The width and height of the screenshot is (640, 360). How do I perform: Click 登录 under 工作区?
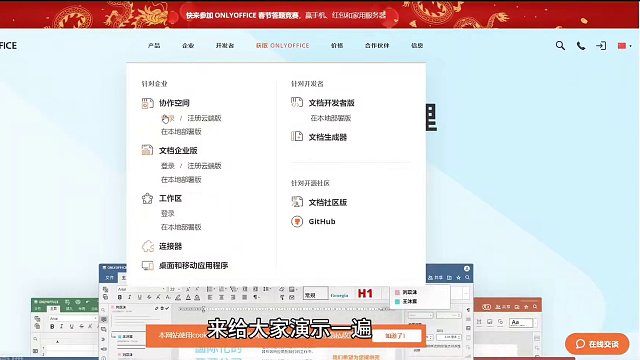pos(168,213)
